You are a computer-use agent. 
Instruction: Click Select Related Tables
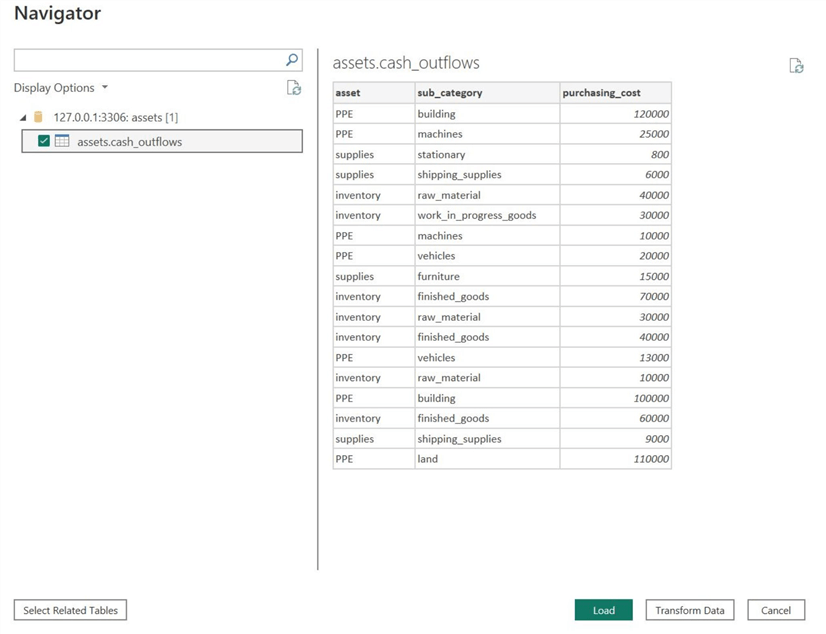[70, 610]
